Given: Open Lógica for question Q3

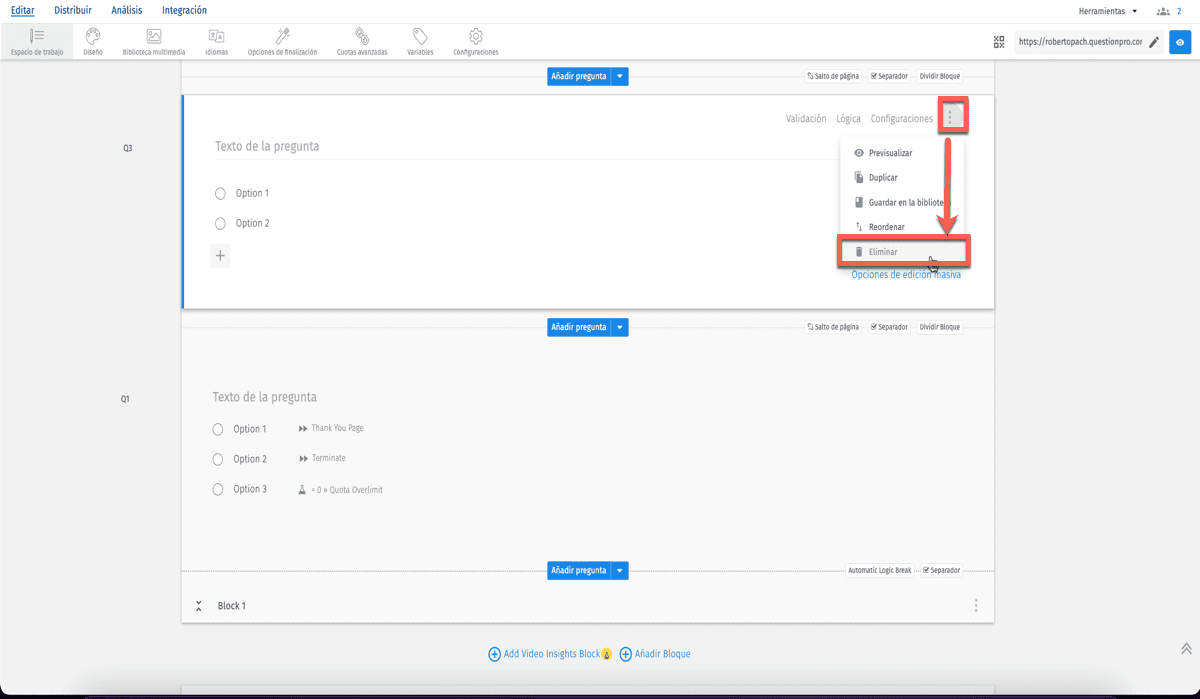Looking at the screenshot, I should coord(848,119).
